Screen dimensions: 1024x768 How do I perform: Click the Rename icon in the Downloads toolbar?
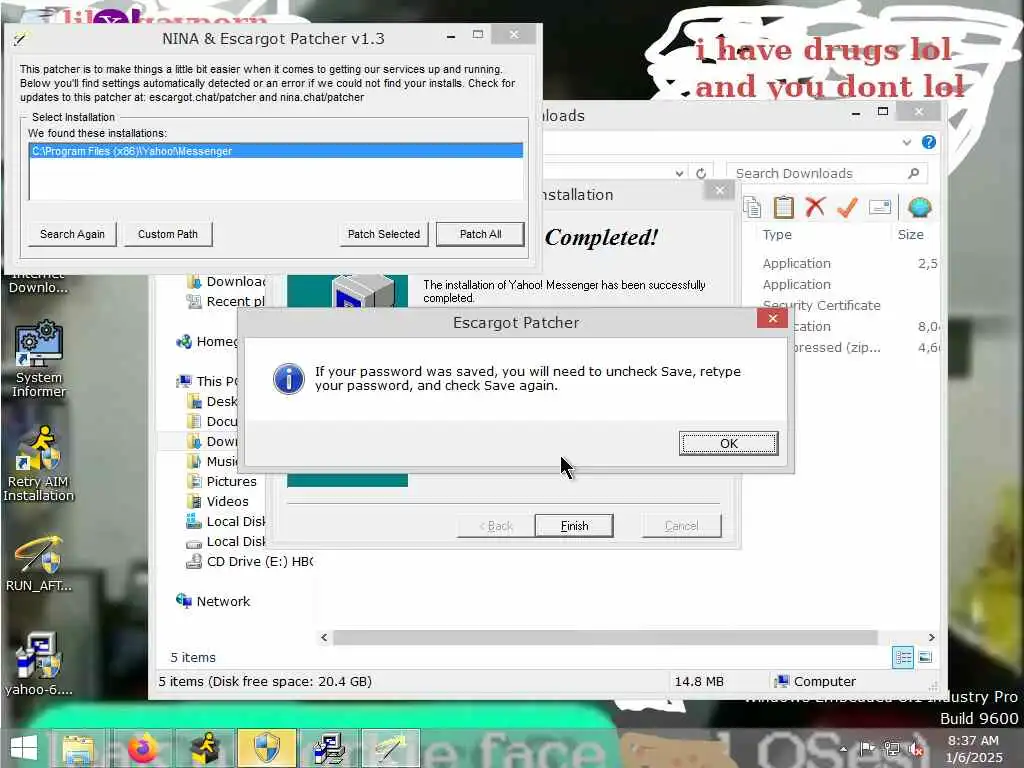coord(880,208)
